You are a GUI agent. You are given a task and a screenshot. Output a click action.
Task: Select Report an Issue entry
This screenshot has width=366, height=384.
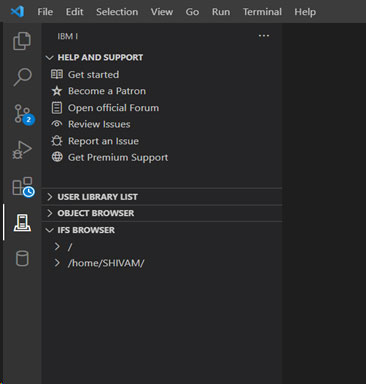click(103, 141)
